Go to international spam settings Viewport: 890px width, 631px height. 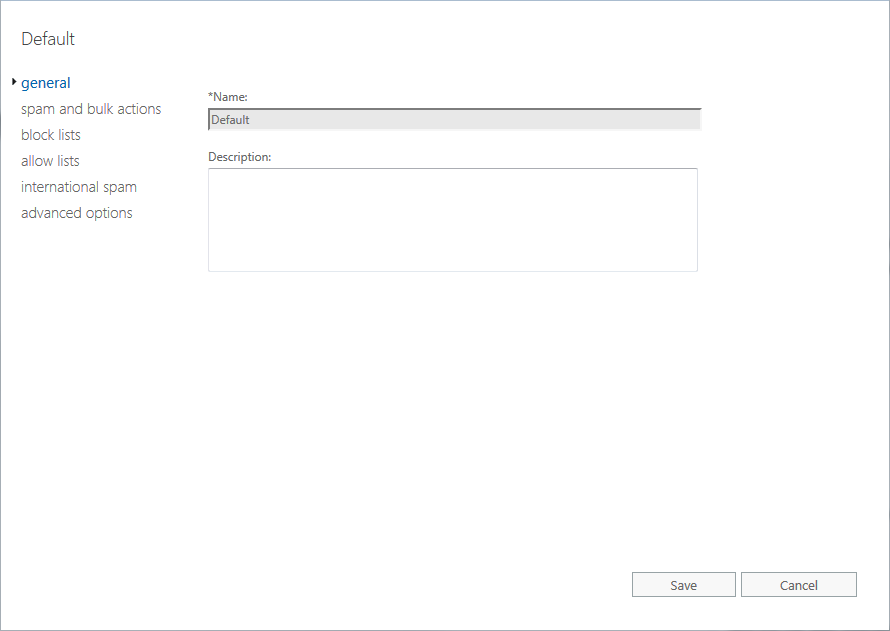pos(79,187)
